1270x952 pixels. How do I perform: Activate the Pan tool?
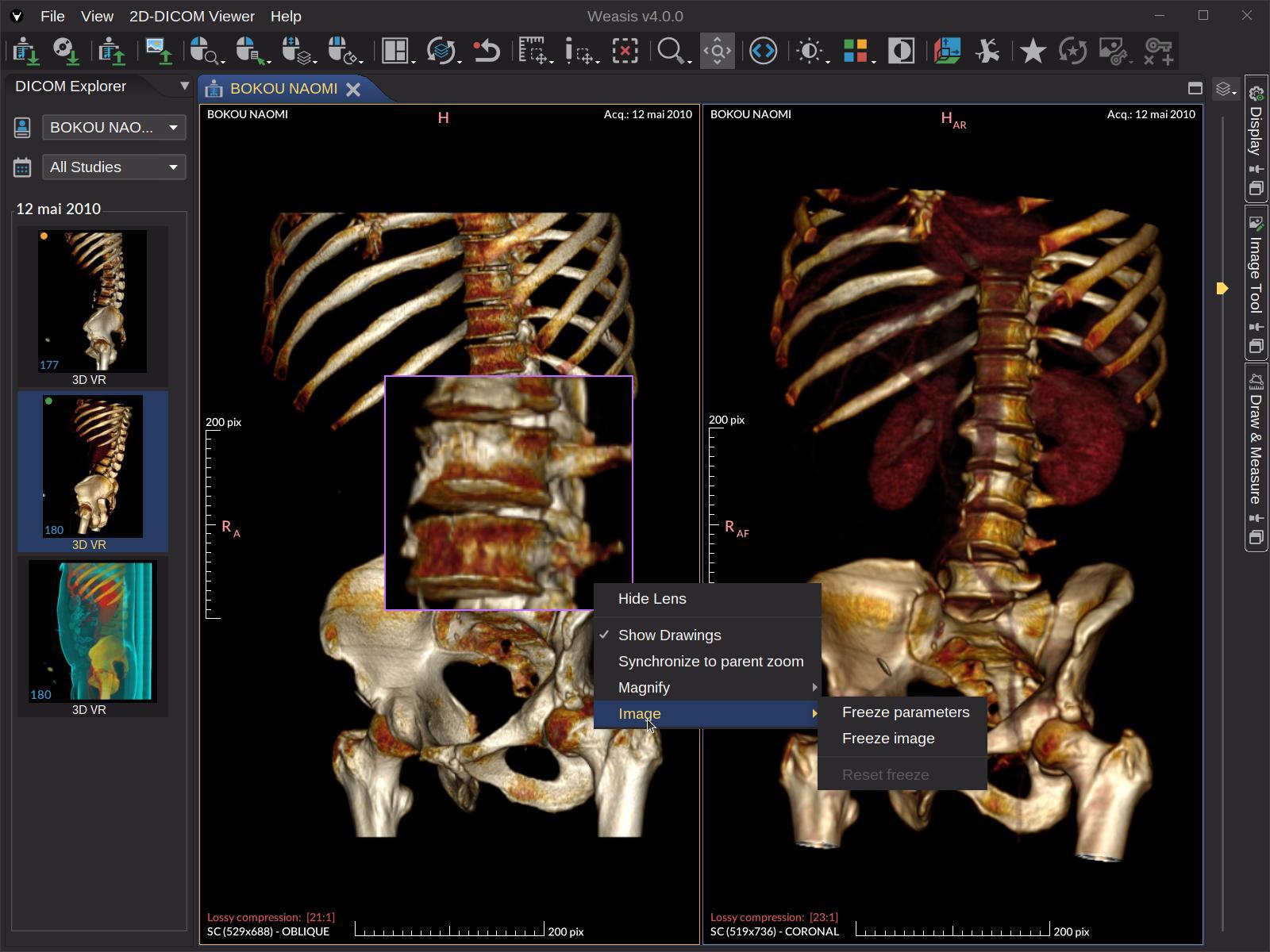pyautogui.click(x=717, y=51)
